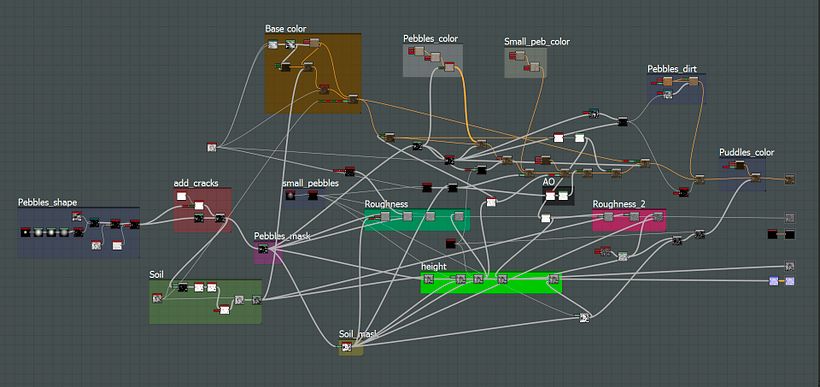Screen dimensions: 820x387
Task: Click first black node in Pebbles_shape frame
Action: tap(25, 232)
